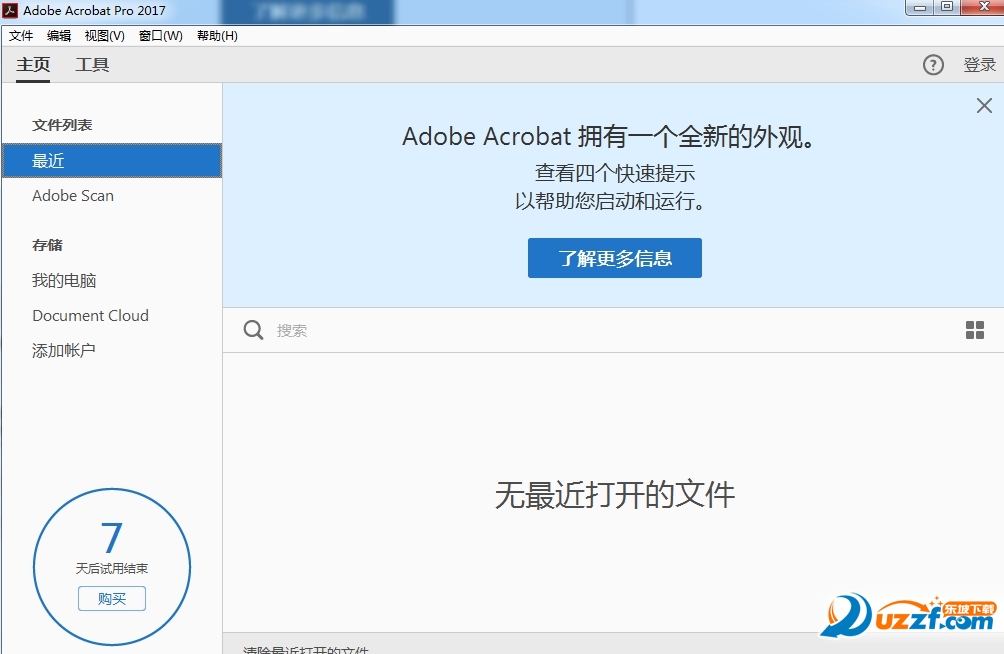Close the new look banner
Screen dimensions: 1004x654
point(984,106)
